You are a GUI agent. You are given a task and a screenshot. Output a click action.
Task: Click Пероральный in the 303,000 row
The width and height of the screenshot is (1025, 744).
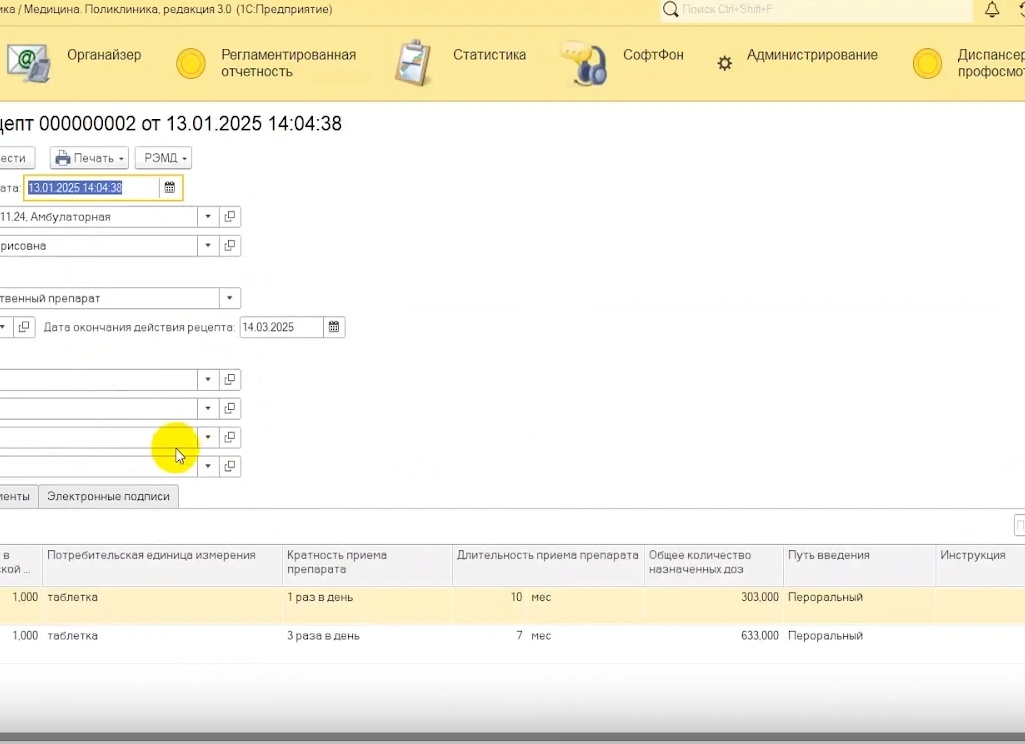coord(825,597)
